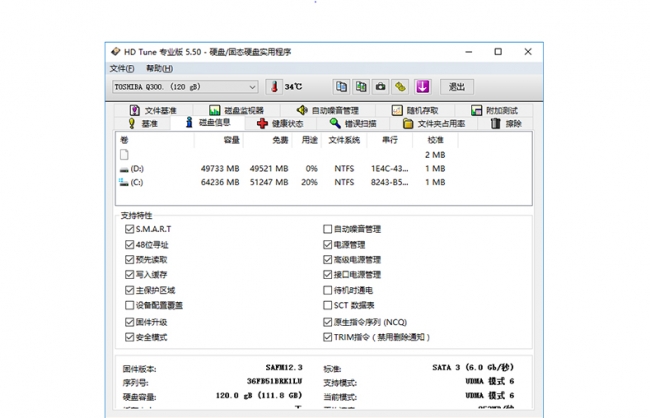This screenshot has height=418, width=650.
Task: Select the 磁盘信息 tab
Action: 208,122
